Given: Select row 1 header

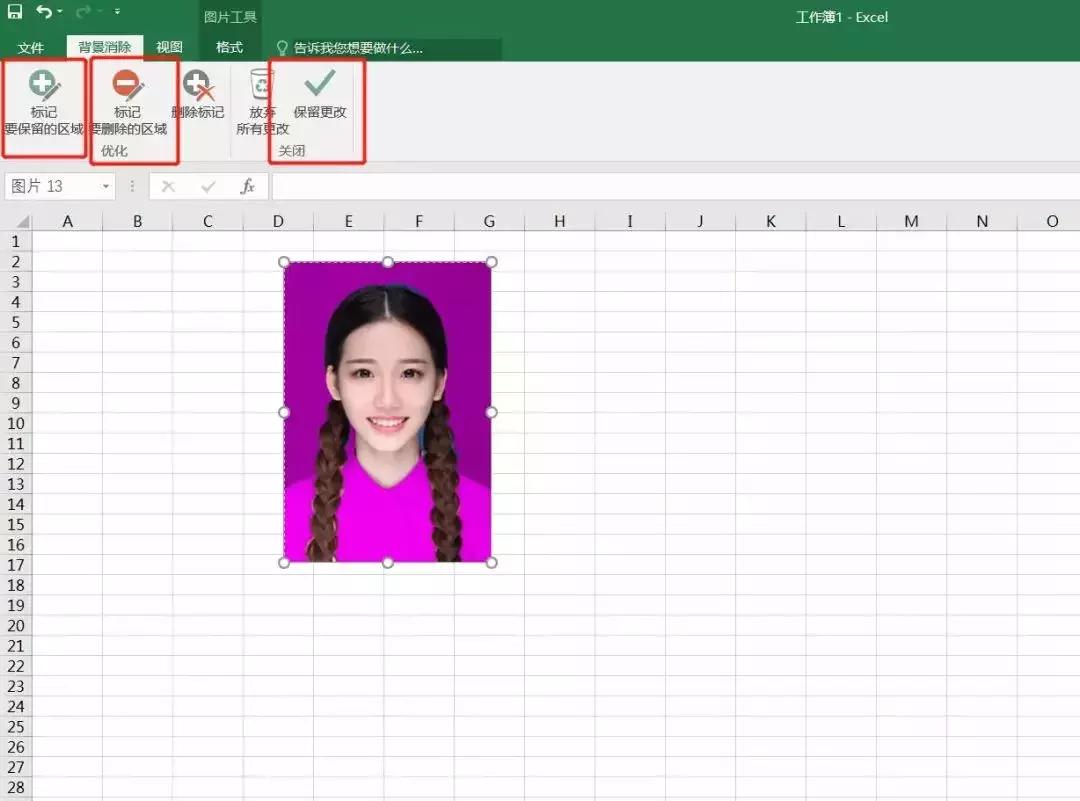Looking at the screenshot, I should (16, 242).
